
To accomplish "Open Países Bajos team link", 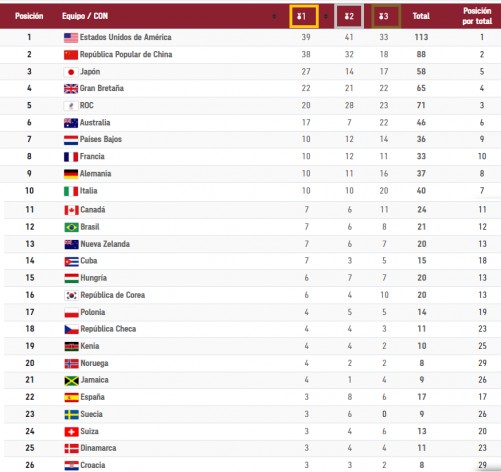I will pos(101,139).
